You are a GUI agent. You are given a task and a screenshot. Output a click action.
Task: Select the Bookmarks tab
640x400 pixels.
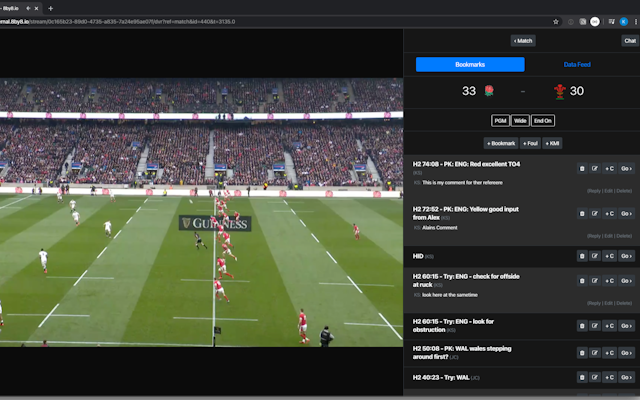click(x=470, y=64)
